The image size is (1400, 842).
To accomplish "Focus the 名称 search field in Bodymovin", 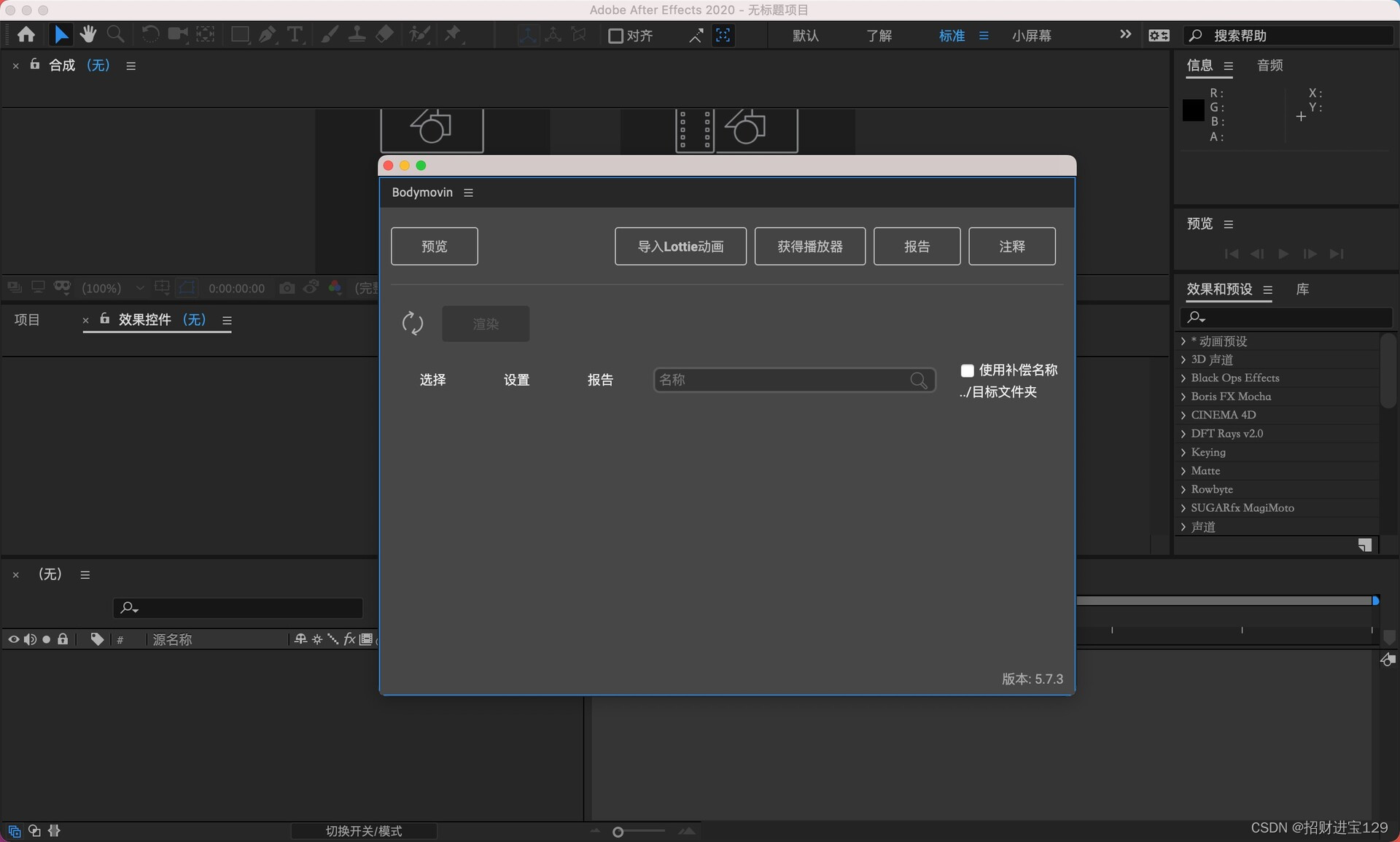I will point(794,380).
